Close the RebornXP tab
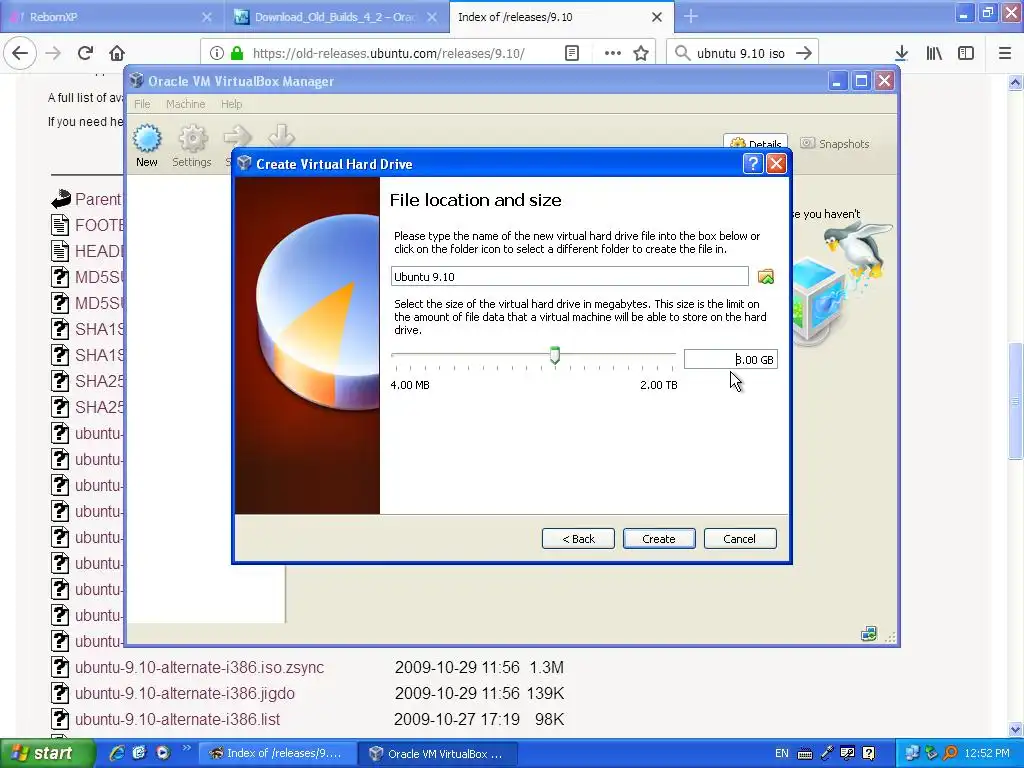Screen dimensions: 1024x768 [x=206, y=17]
